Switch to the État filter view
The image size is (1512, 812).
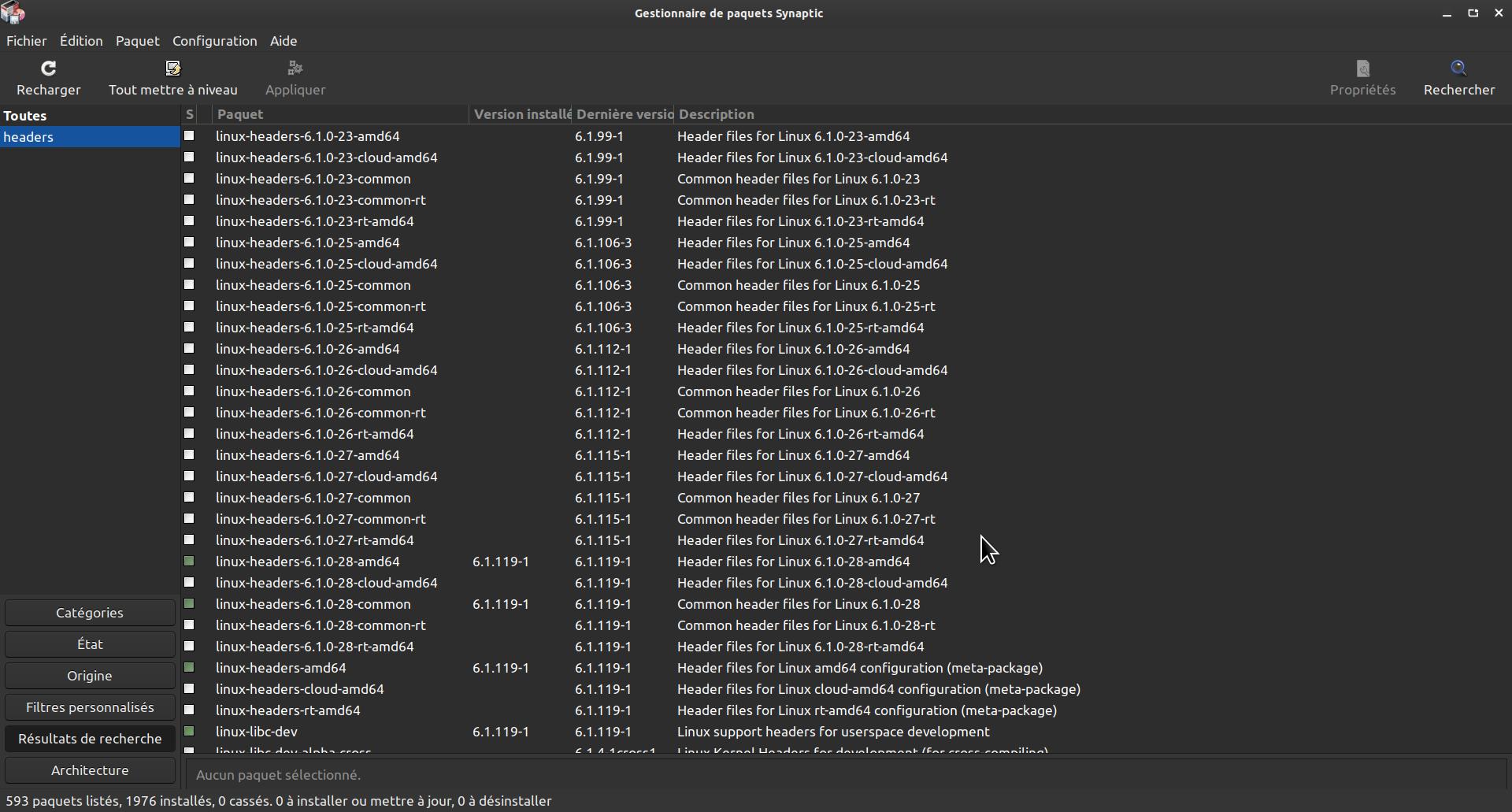coord(90,644)
